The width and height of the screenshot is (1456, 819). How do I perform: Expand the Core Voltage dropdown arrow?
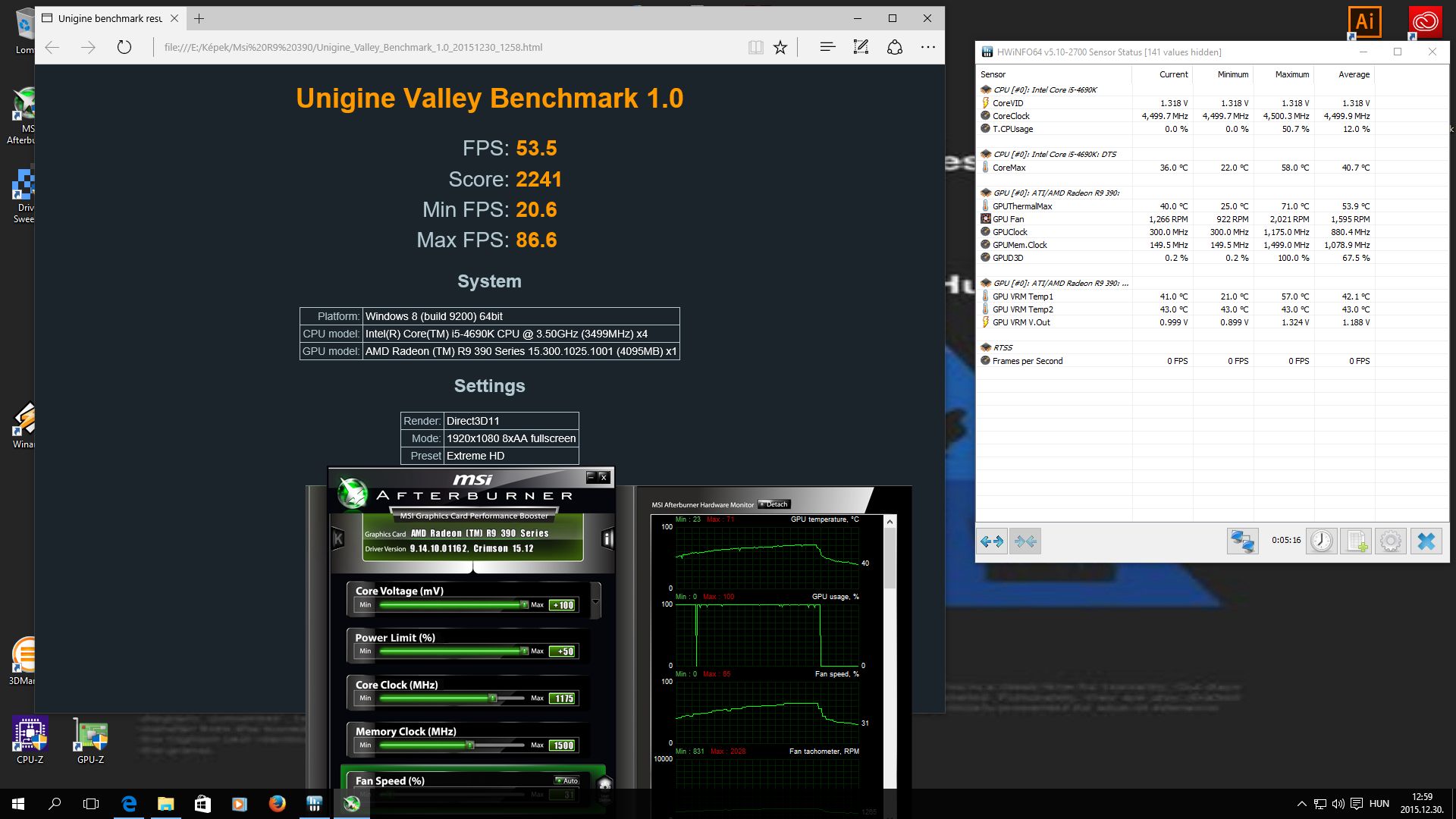click(595, 602)
